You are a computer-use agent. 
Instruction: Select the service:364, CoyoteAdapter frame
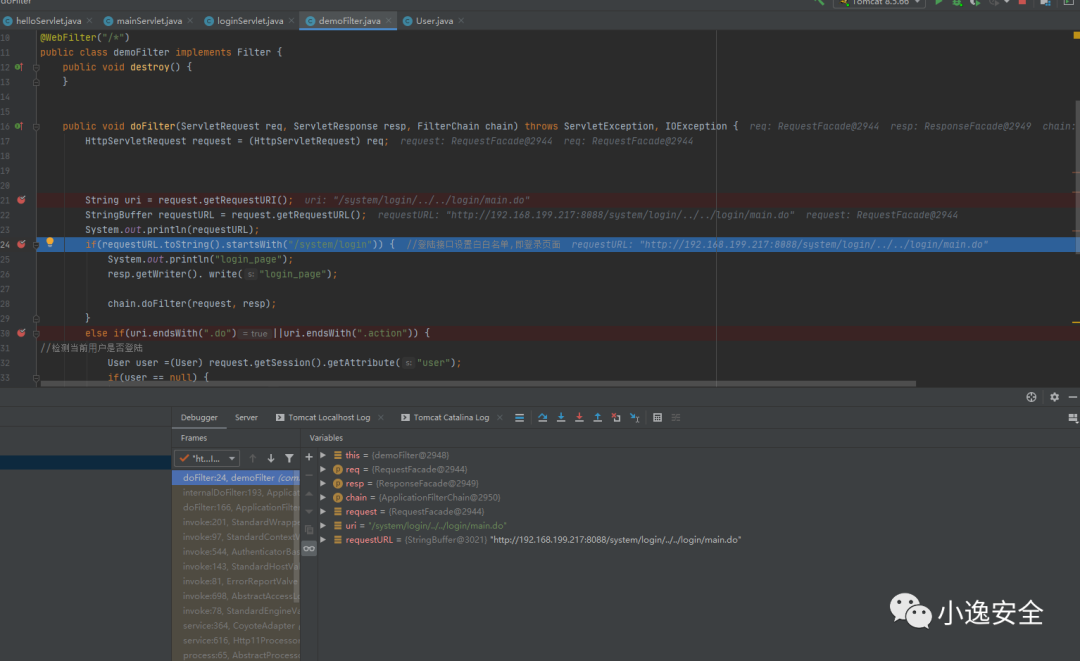click(x=236, y=625)
